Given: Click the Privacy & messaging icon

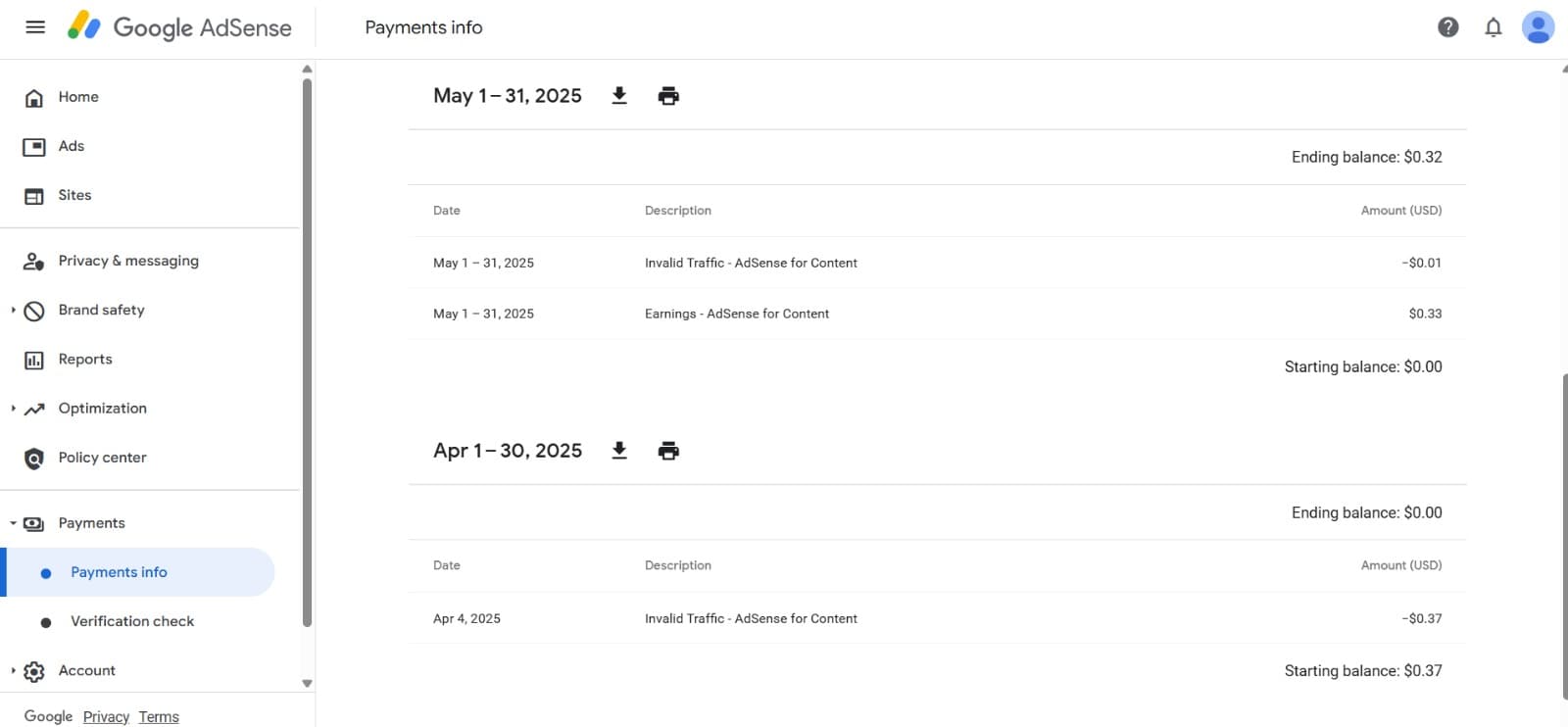Looking at the screenshot, I should point(34,262).
